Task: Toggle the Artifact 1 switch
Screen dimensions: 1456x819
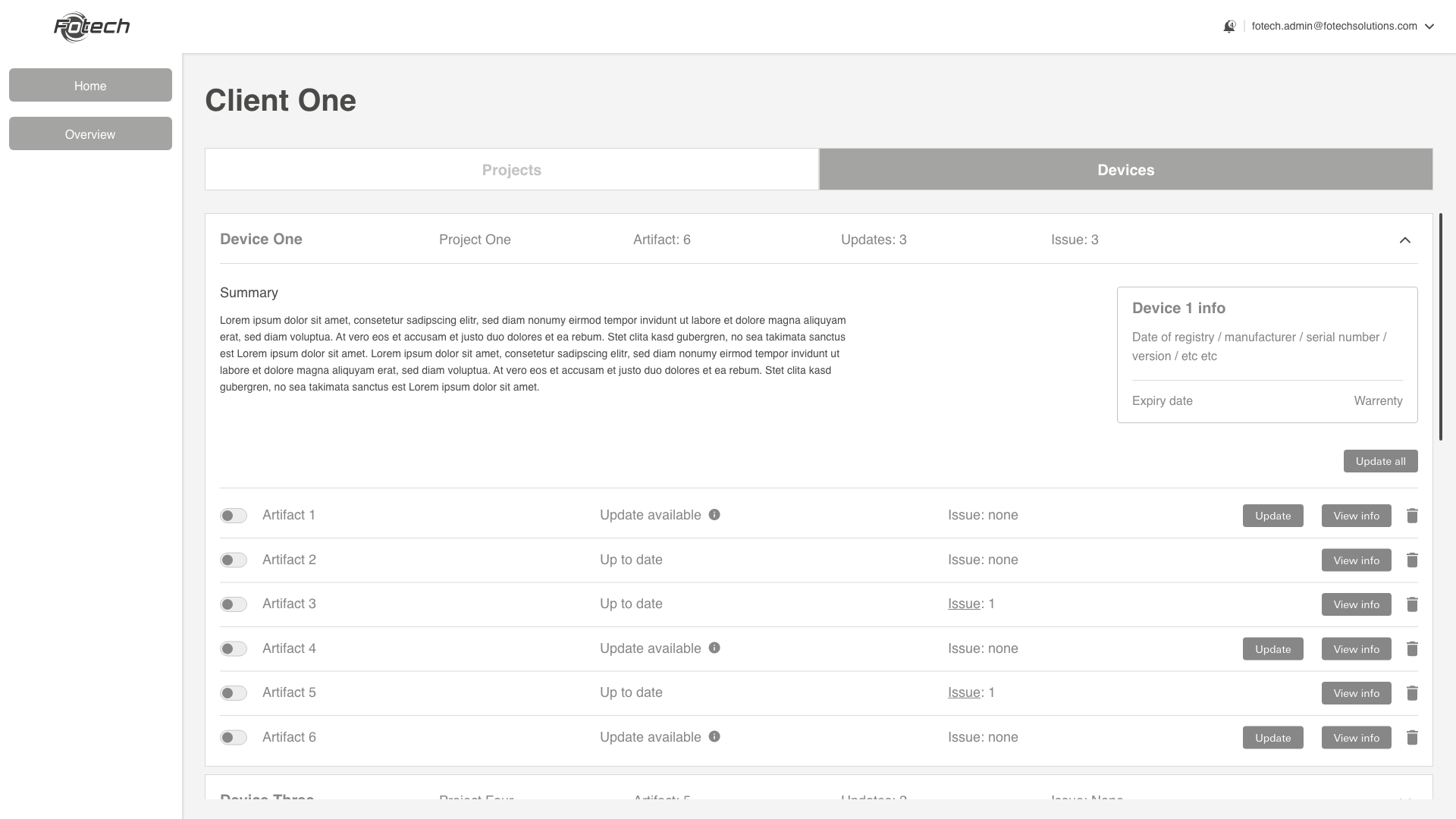Action: pos(234,516)
